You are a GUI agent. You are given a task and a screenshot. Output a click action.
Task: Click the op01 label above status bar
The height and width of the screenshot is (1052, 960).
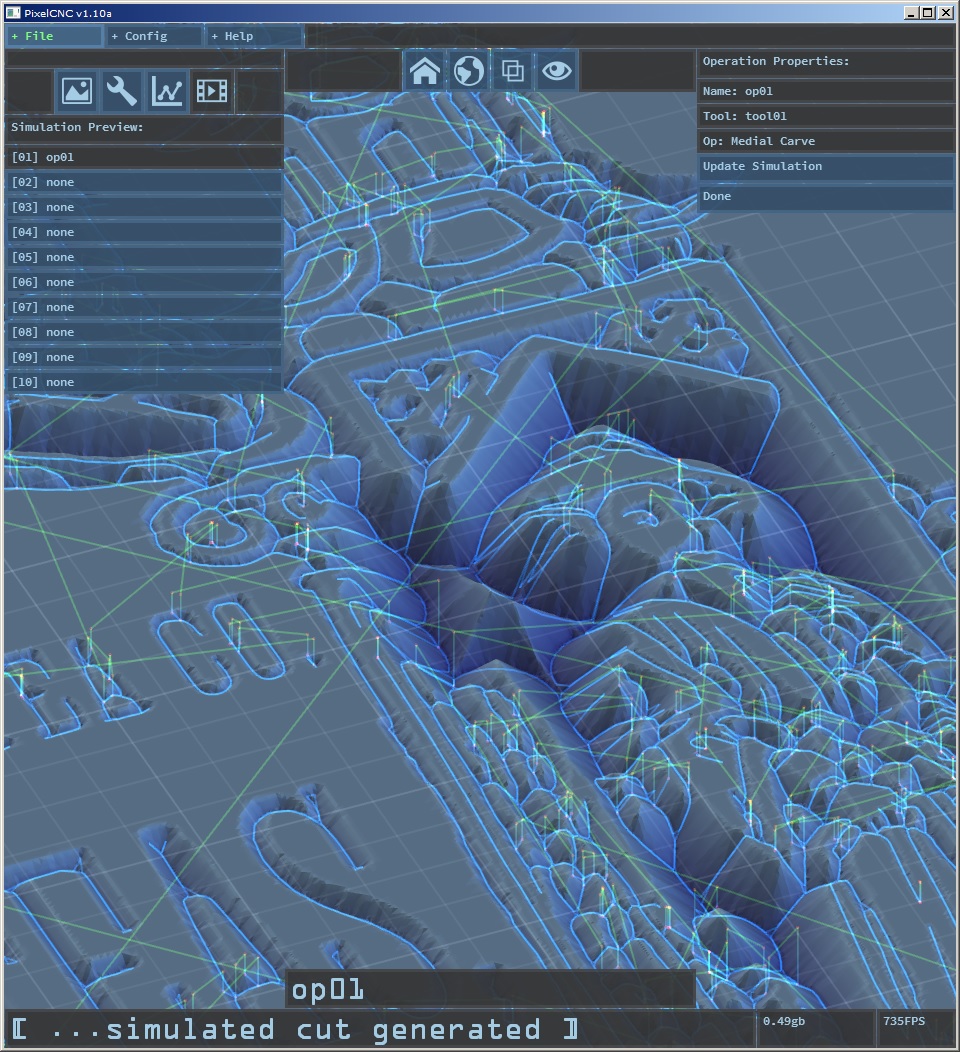pos(327,990)
